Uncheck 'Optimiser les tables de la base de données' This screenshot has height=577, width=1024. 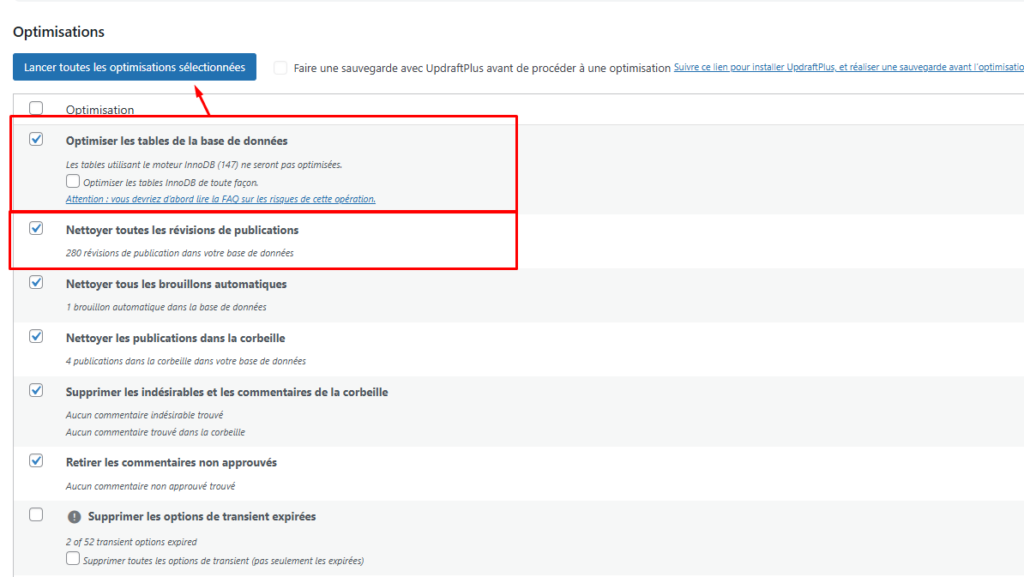click(x=37, y=140)
